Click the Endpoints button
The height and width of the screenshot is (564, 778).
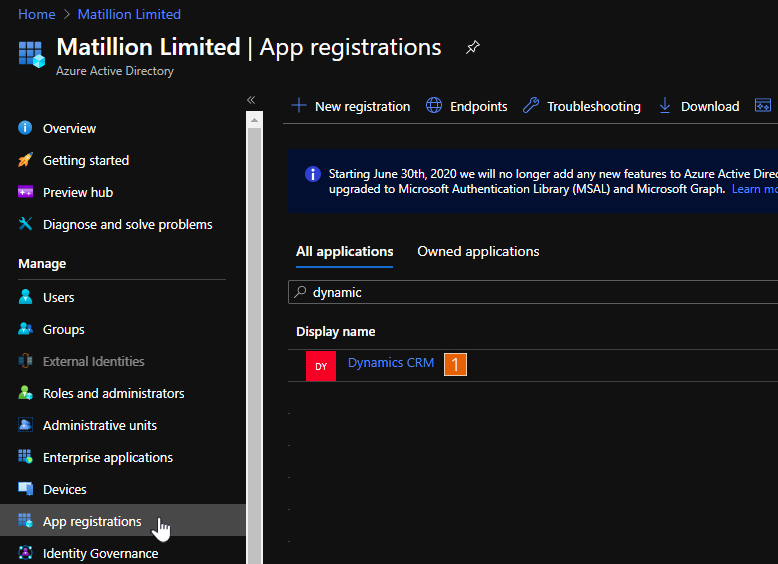pos(467,106)
